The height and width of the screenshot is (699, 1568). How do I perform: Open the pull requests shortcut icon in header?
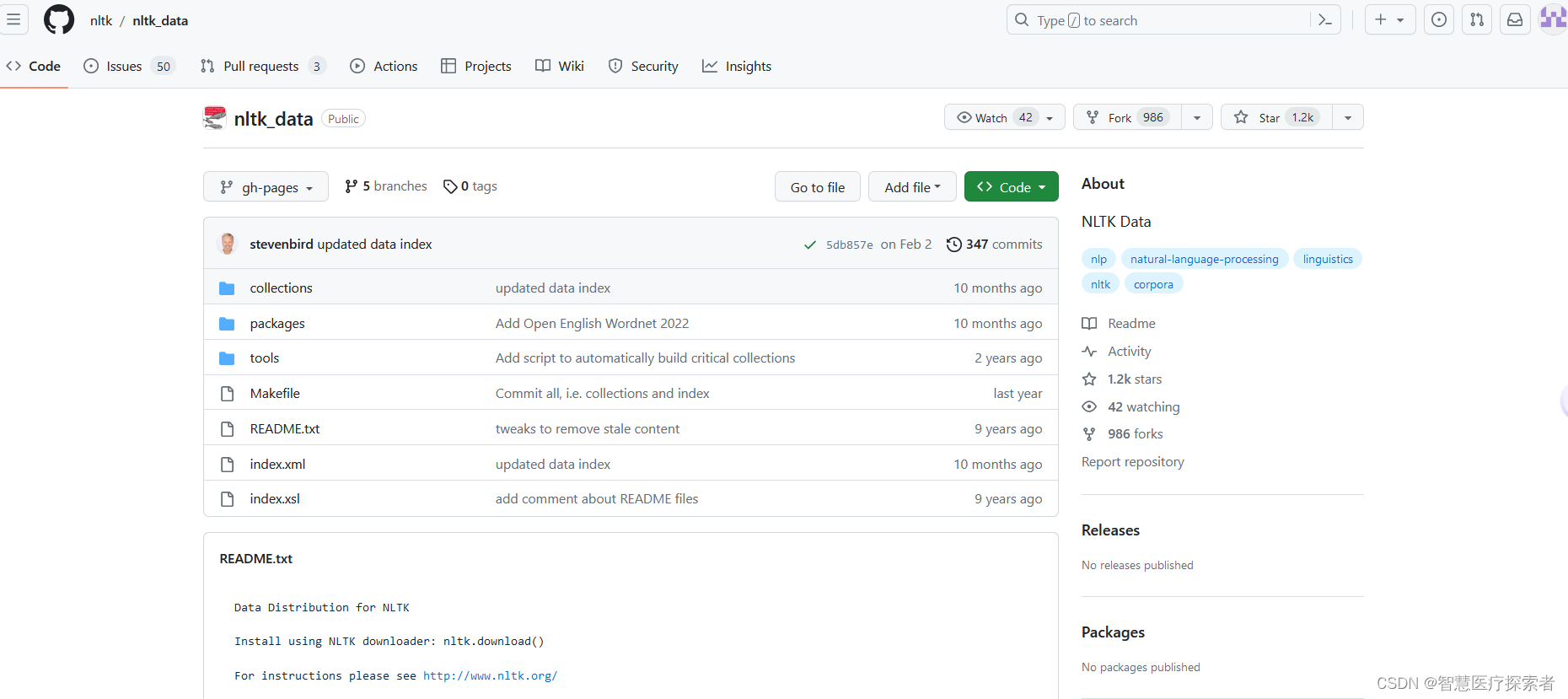(1477, 19)
